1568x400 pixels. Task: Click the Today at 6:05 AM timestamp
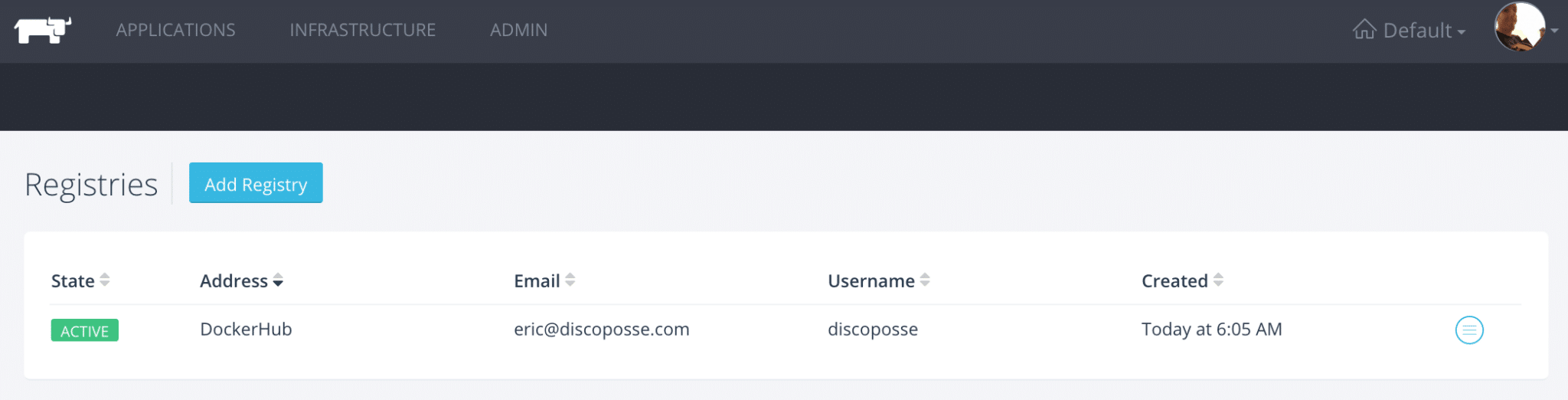coord(1211,330)
